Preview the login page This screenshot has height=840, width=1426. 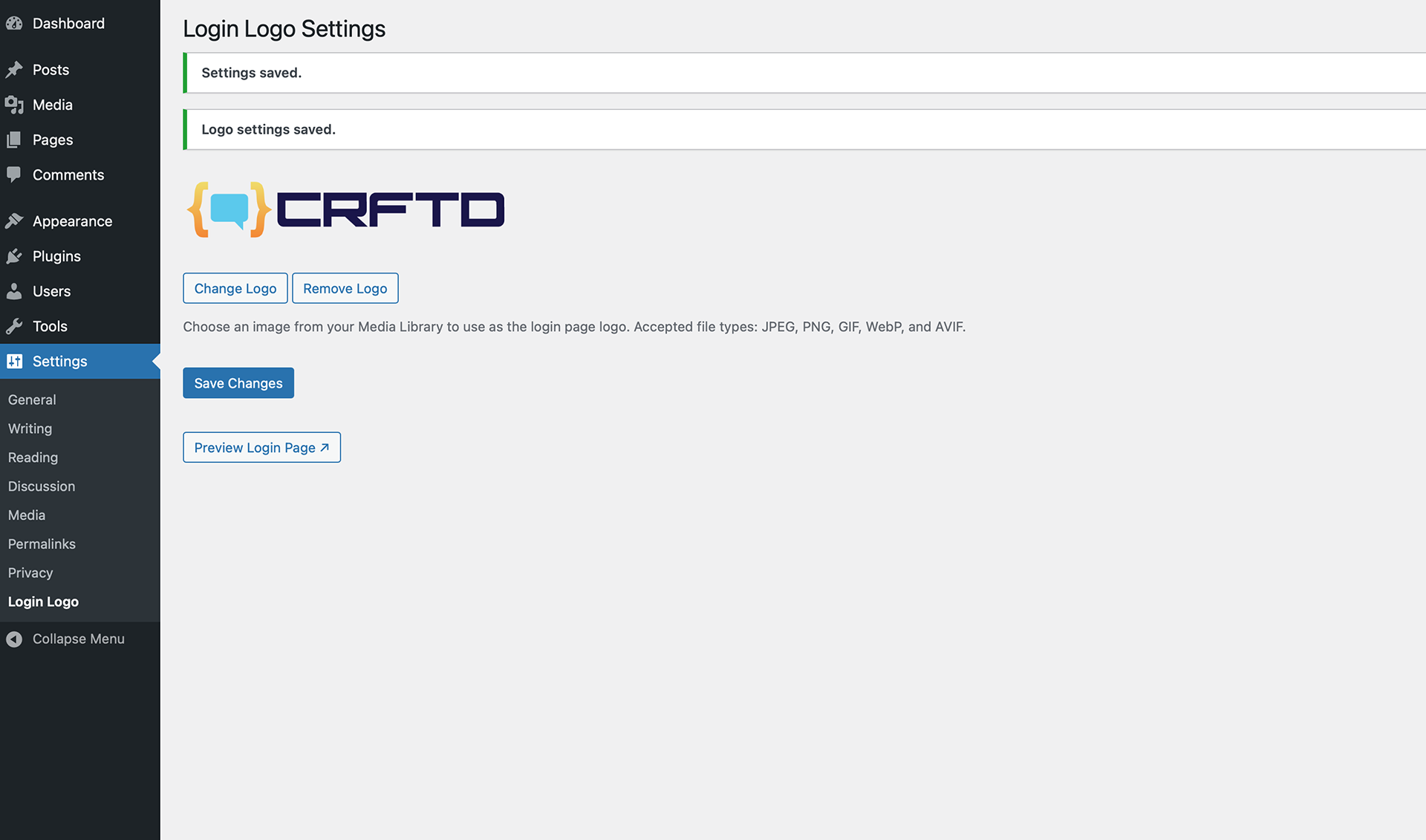point(261,447)
